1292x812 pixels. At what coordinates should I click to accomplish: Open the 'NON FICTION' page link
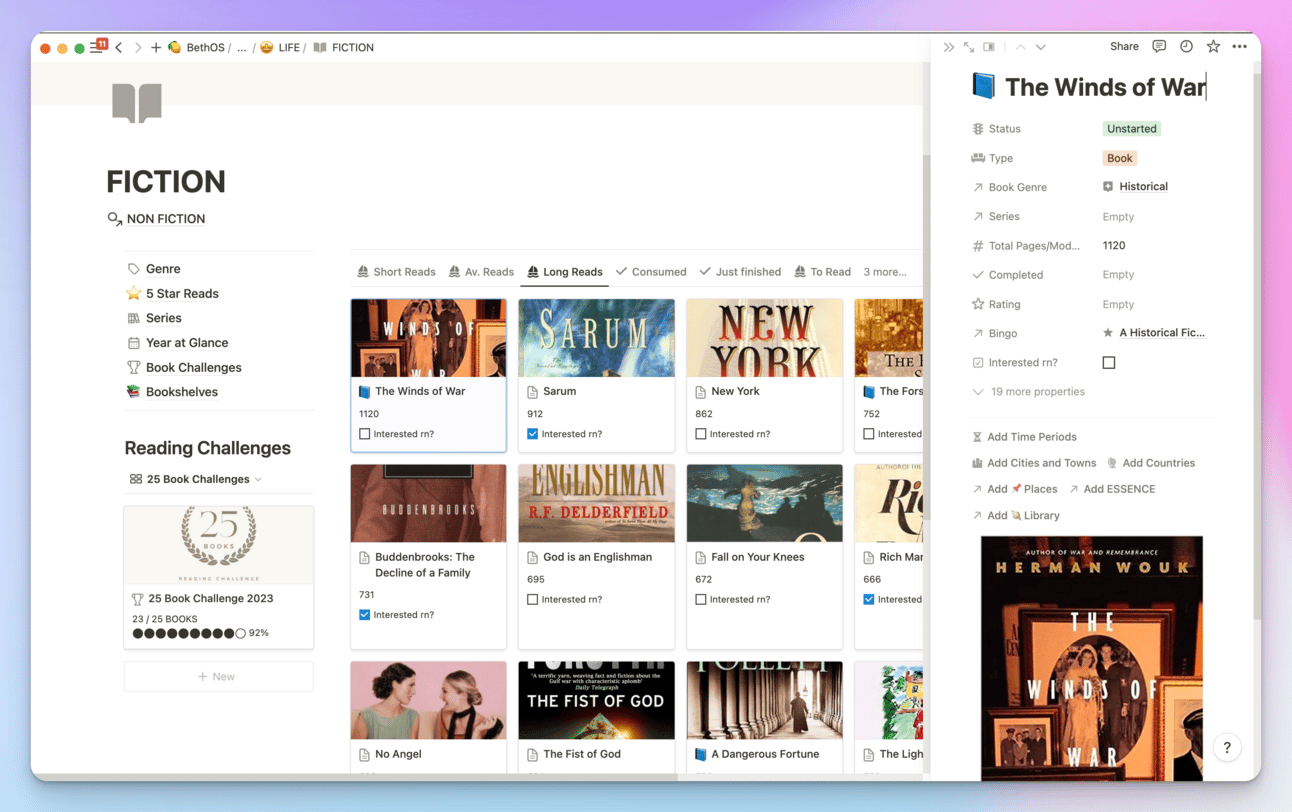(x=165, y=219)
